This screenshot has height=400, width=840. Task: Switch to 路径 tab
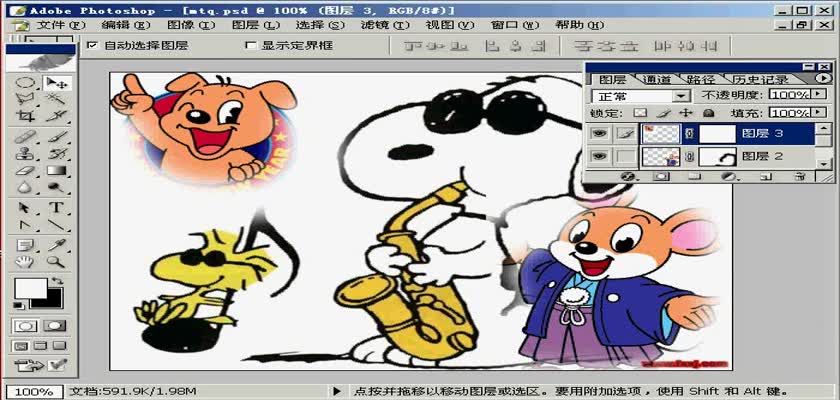tap(701, 80)
